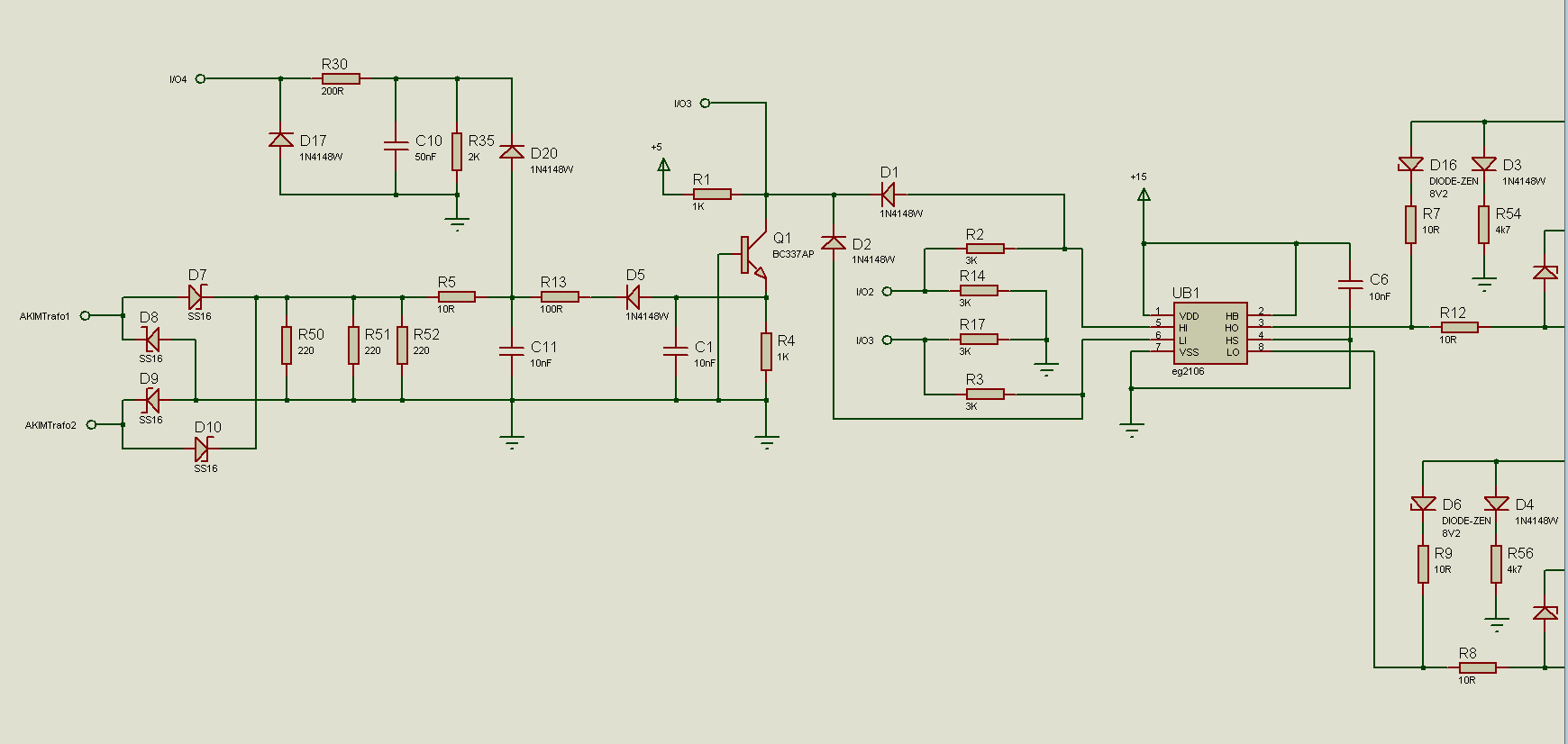
Task: Select diode D17 symbol
Action: click(281, 140)
